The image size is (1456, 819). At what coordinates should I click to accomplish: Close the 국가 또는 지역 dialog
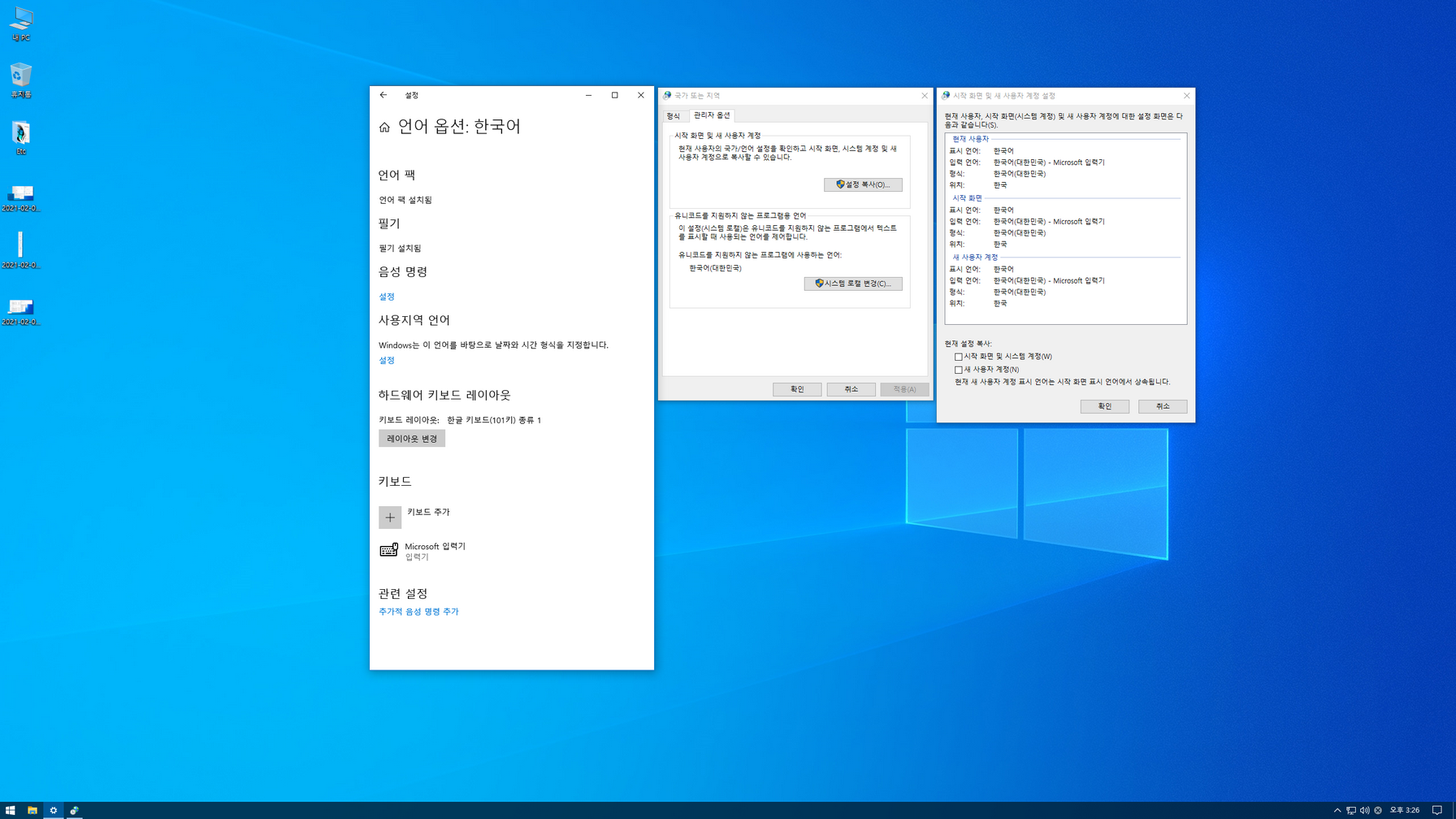pyautogui.click(x=924, y=96)
